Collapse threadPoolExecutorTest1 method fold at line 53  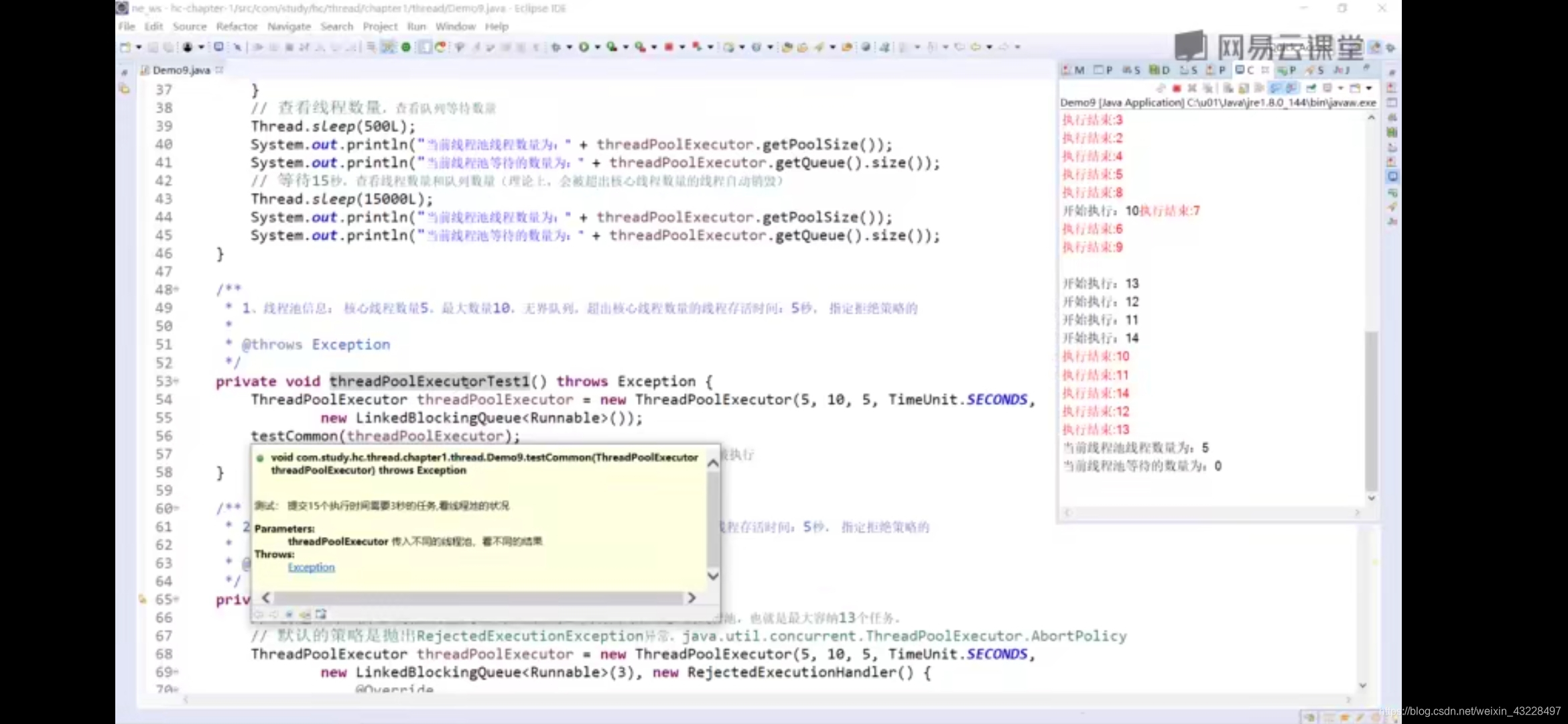click(x=176, y=381)
